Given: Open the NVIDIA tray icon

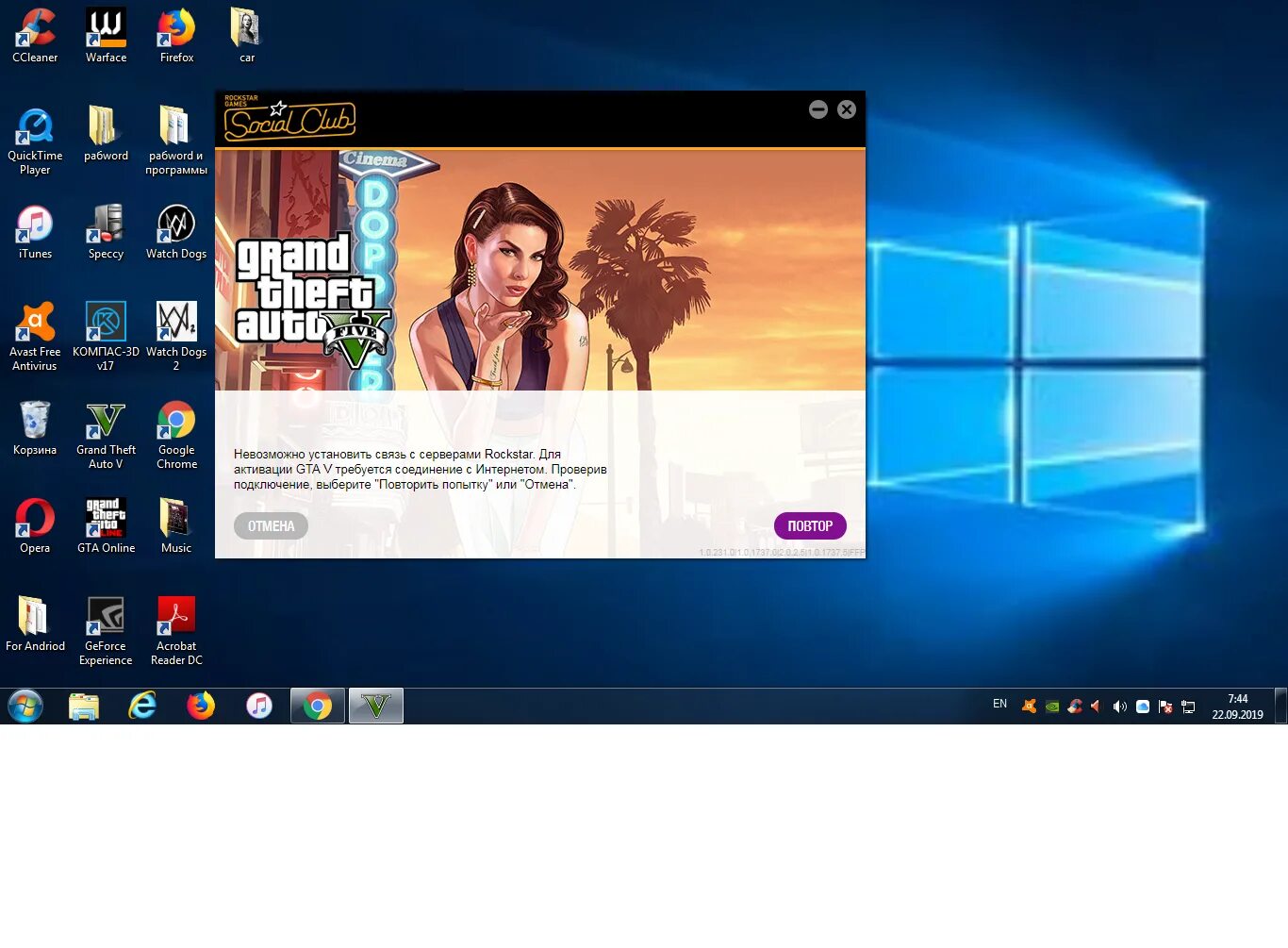Looking at the screenshot, I should pos(1052,707).
